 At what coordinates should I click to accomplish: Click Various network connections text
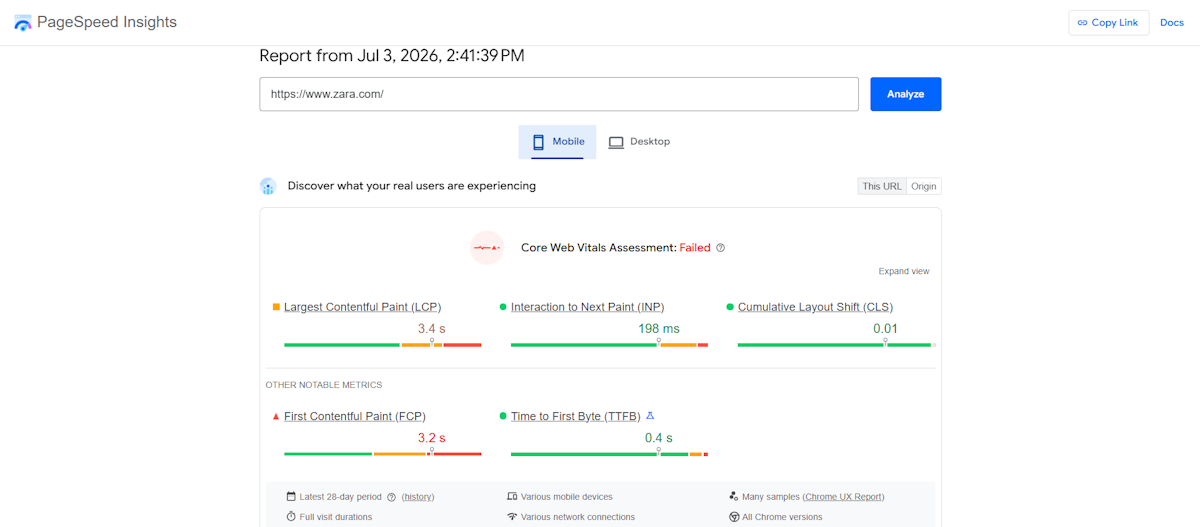[578, 517]
